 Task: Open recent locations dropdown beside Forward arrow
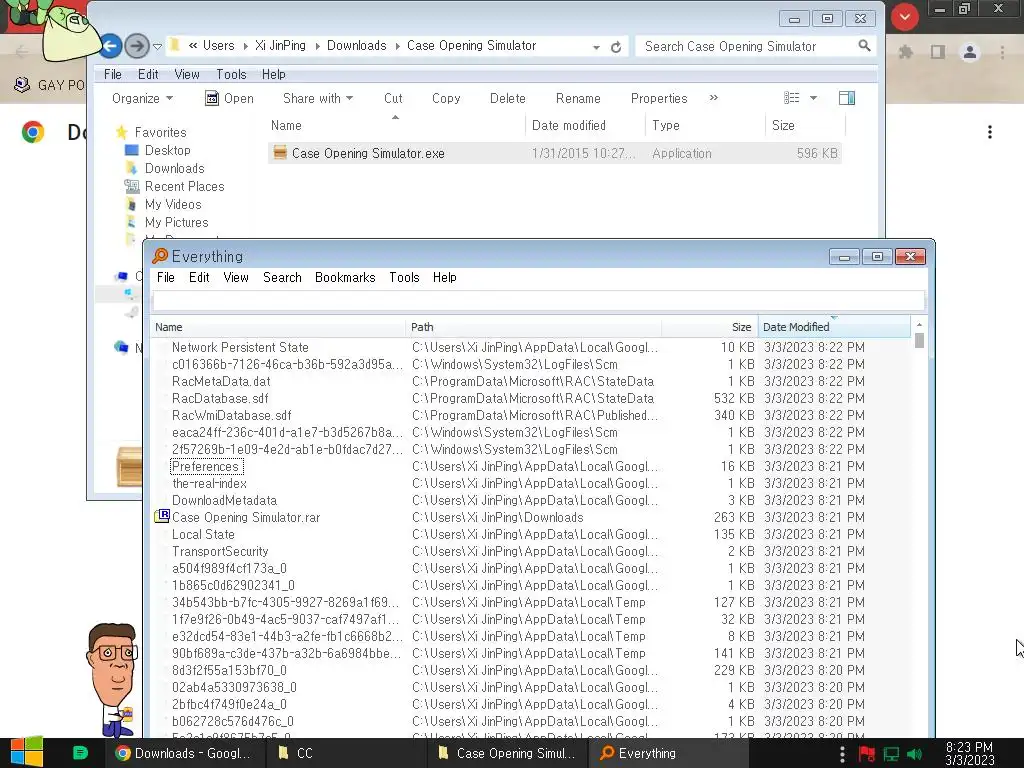pyautogui.click(x=157, y=46)
